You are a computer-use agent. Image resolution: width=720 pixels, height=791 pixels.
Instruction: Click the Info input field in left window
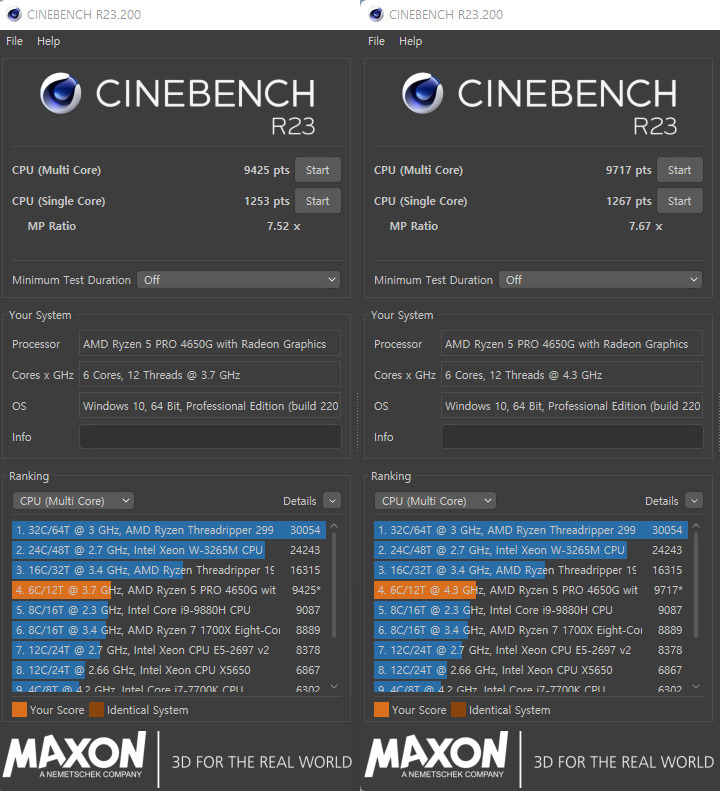(x=210, y=437)
